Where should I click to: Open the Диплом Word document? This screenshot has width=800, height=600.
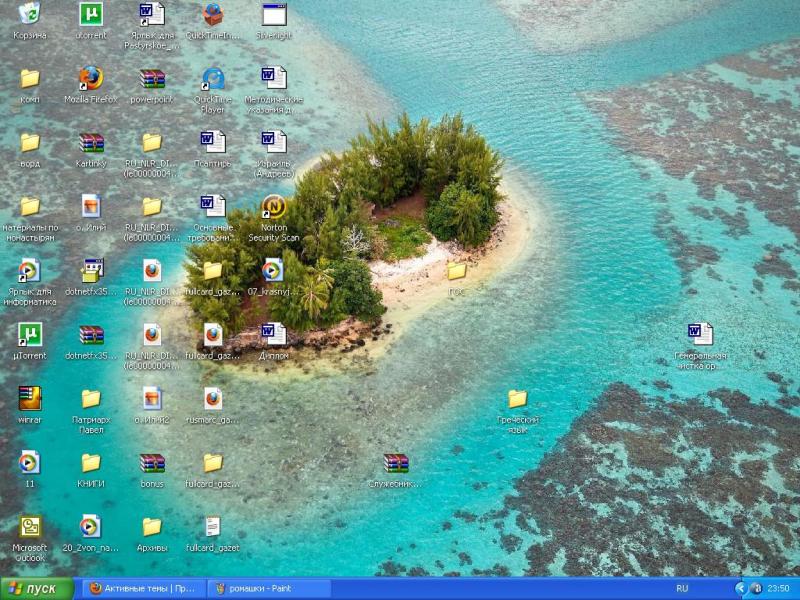[x=273, y=335]
